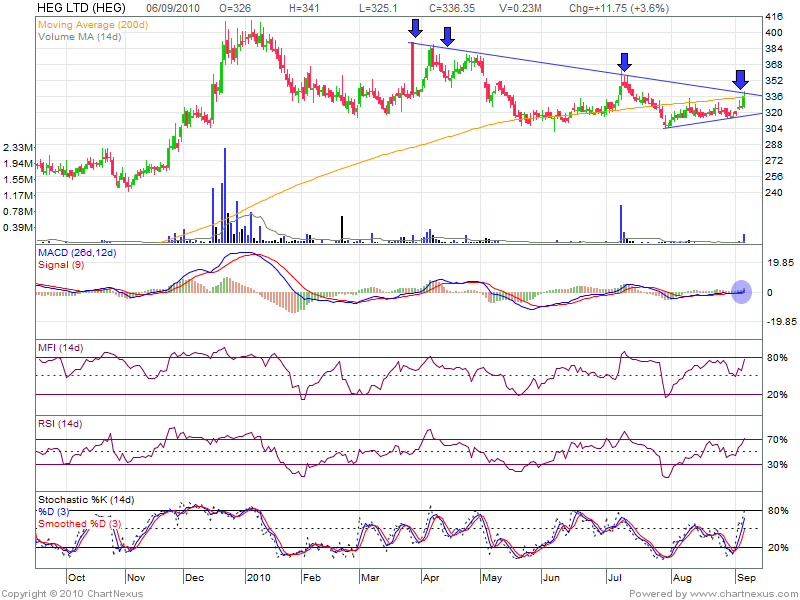Select the MFI (14d) indicator label
The image size is (800, 600).
(59, 346)
